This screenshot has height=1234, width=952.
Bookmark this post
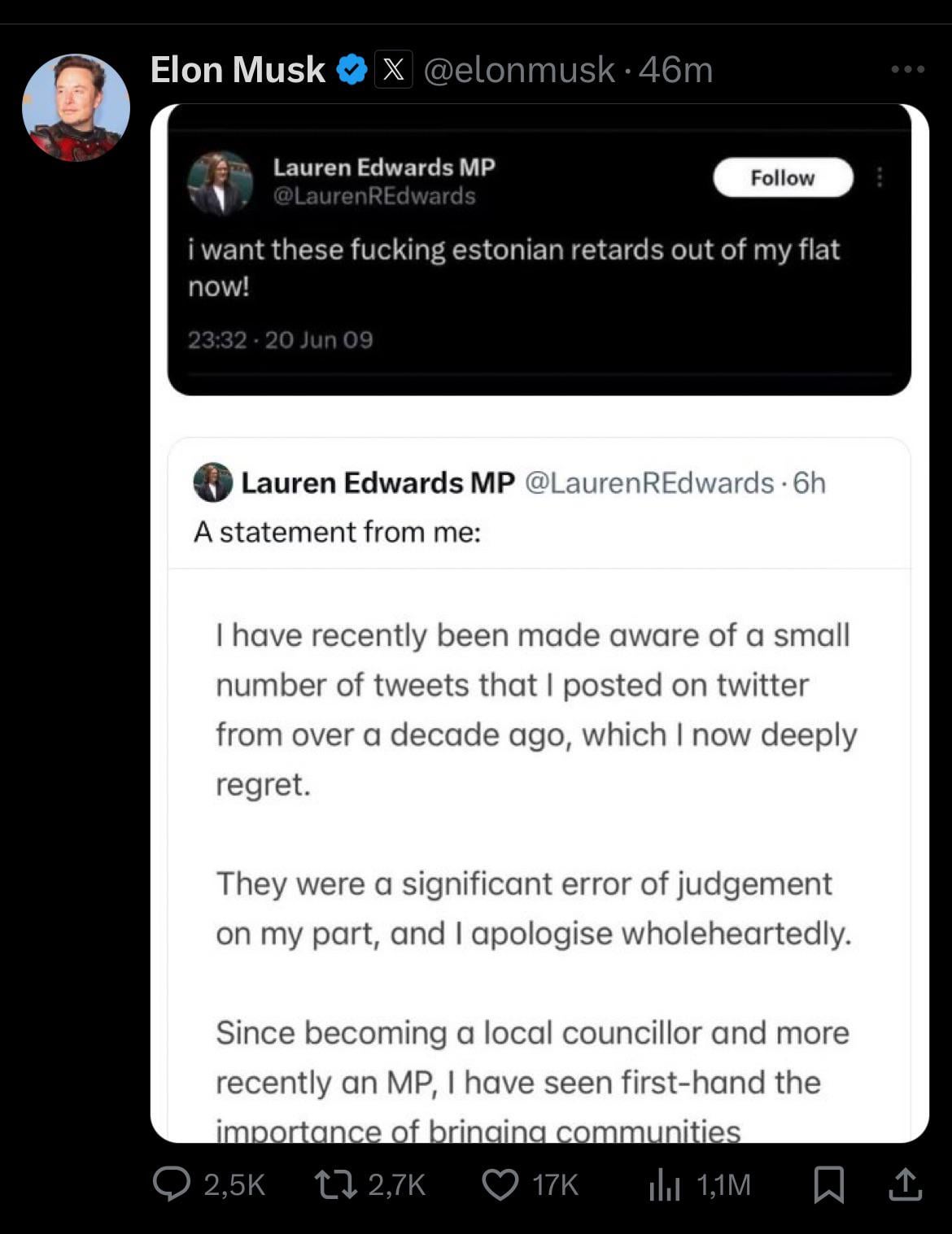pos(828,1184)
